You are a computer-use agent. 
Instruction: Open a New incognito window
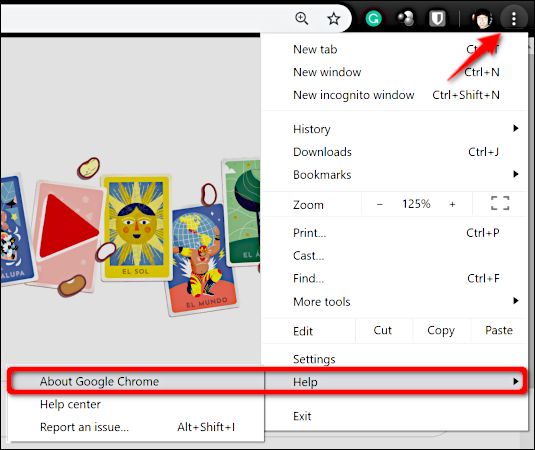click(x=394, y=95)
